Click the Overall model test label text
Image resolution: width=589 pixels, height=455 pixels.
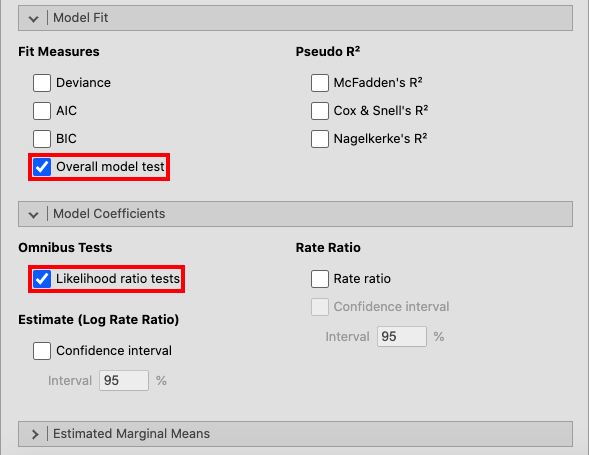point(110,166)
